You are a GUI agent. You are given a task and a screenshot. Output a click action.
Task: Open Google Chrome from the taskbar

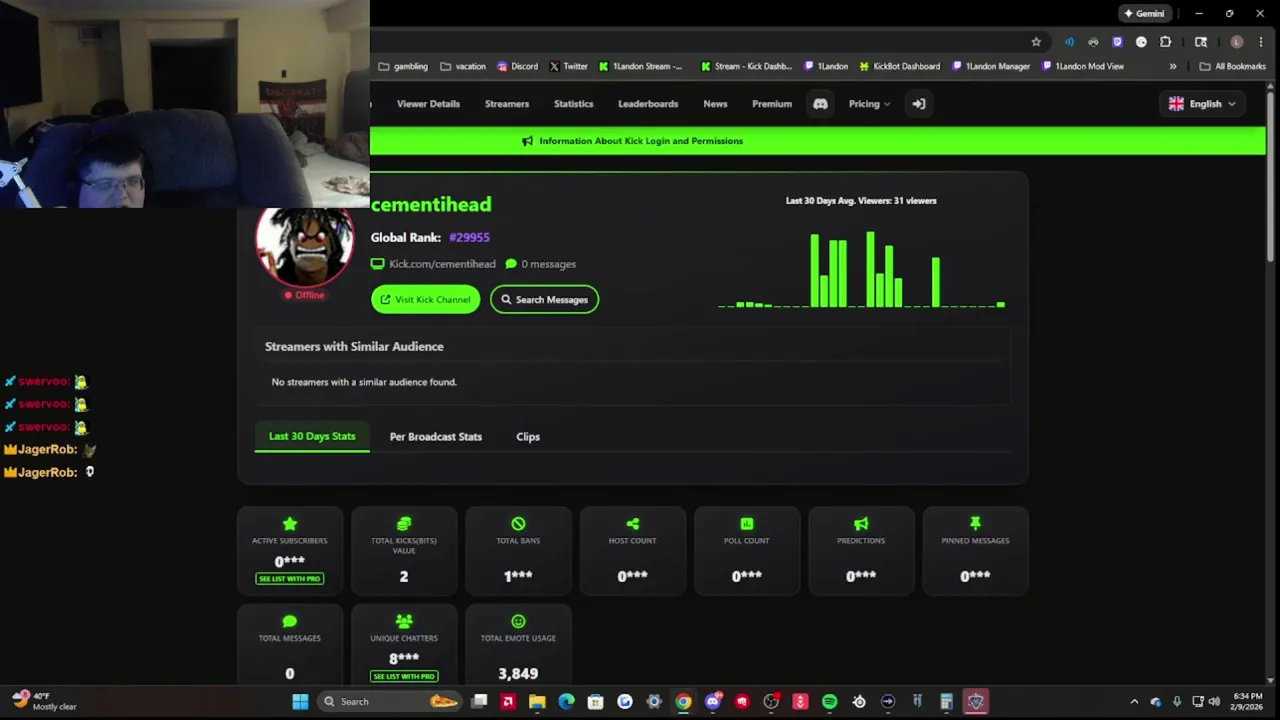[683, 702]
